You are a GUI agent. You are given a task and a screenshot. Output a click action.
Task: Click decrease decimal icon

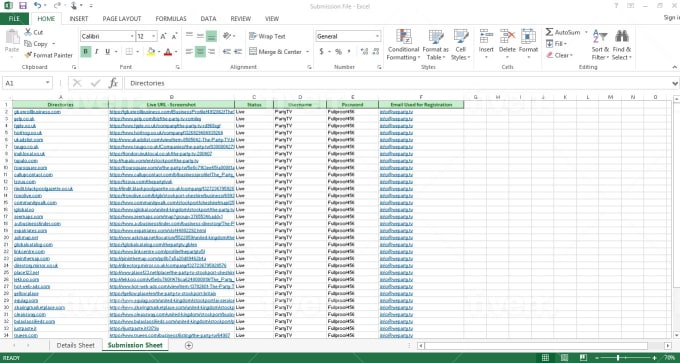[375, 52]
